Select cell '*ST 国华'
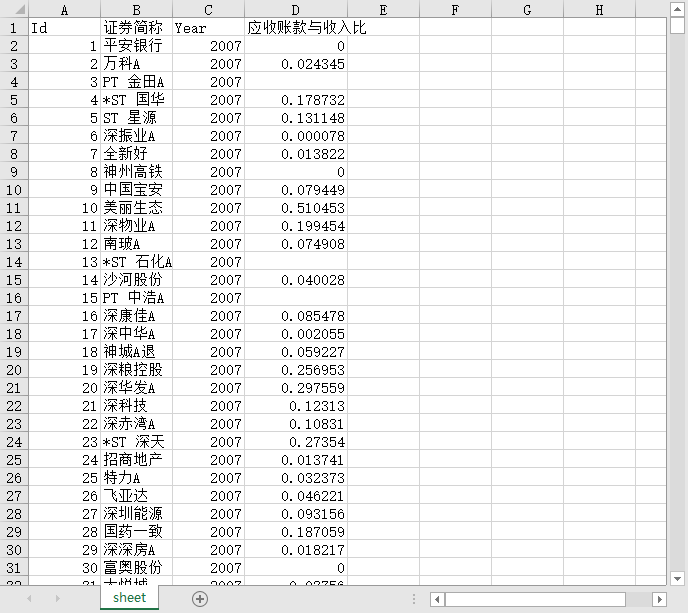This screenshot has width=688, height=613. (x=136, y=100)
